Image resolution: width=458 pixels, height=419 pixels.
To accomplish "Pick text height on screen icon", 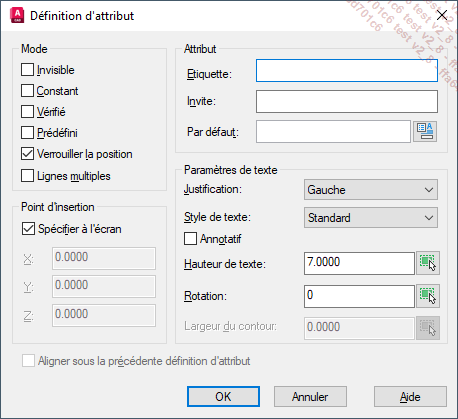I will coord(428,263).
